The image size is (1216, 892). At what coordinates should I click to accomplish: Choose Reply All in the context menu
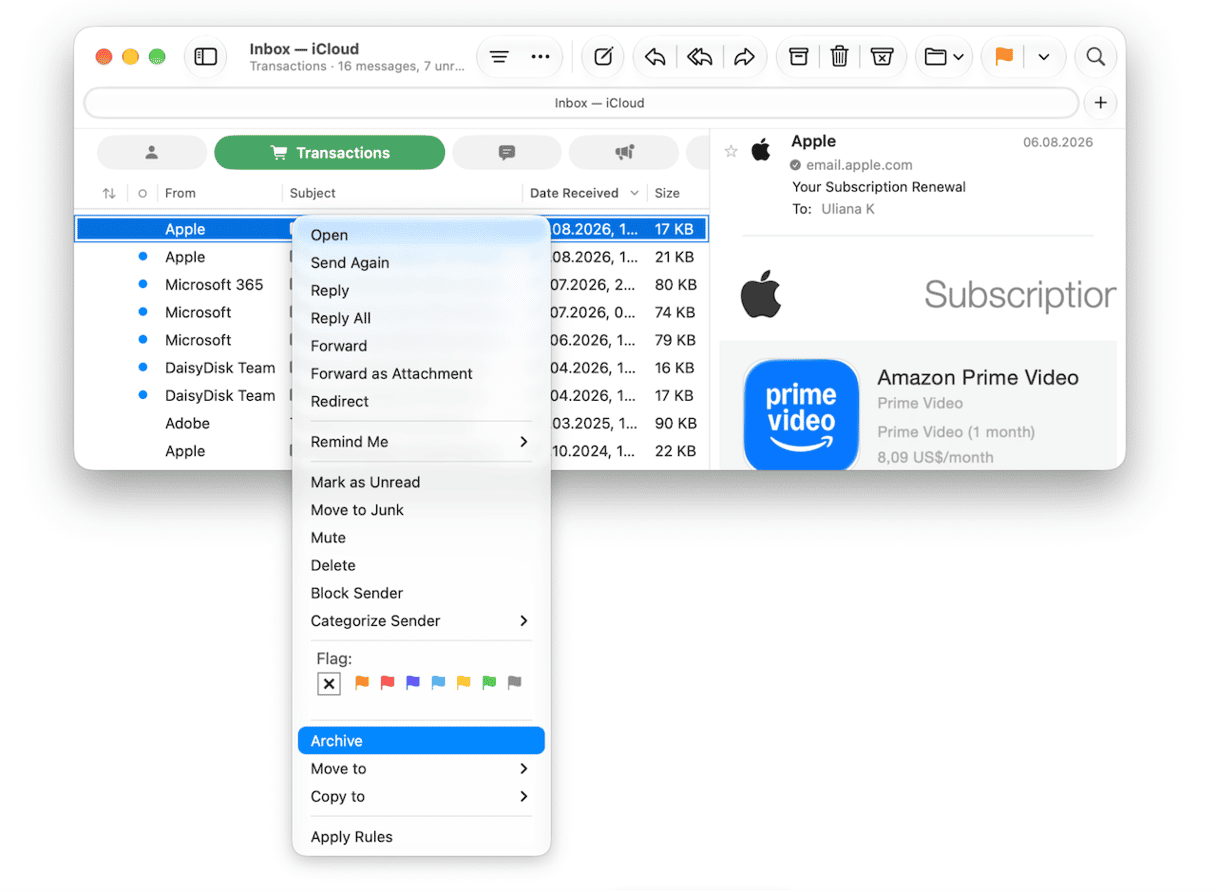pos(421,318)
